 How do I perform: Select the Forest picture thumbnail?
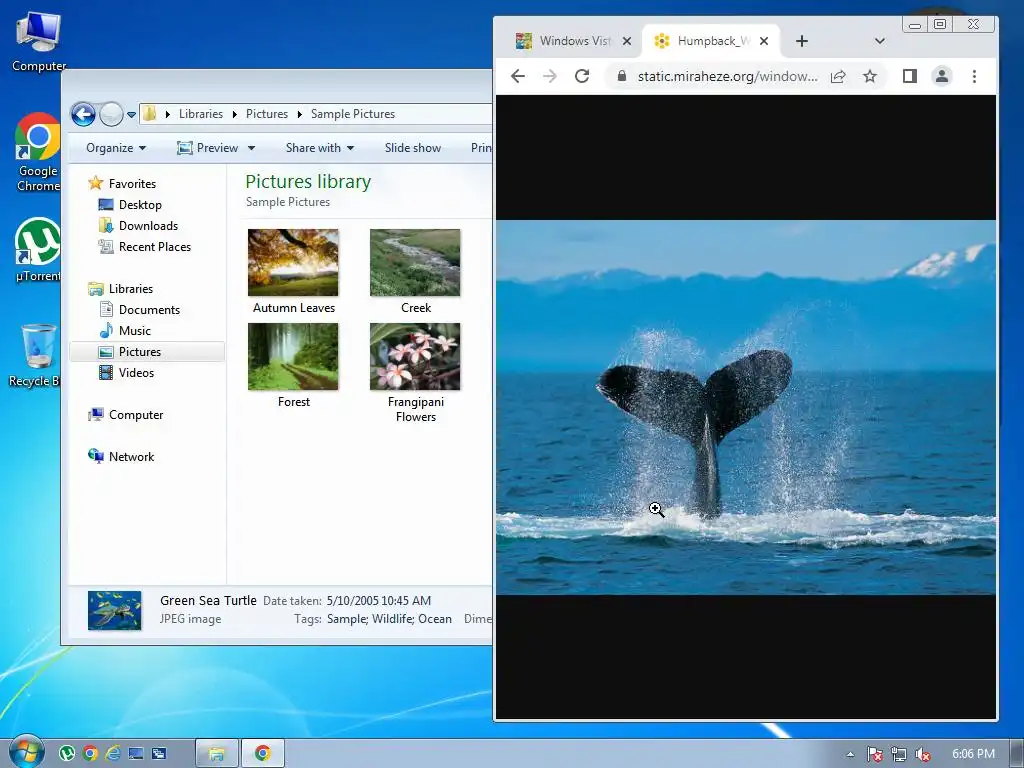pos(293,357)
